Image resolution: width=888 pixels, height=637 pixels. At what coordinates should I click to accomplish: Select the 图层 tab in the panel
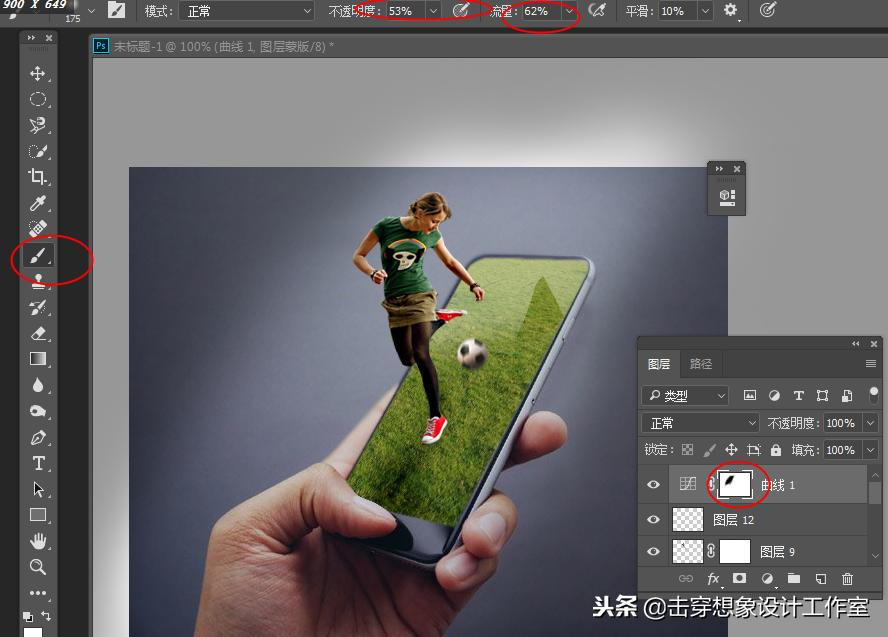[x=659, y=363]
